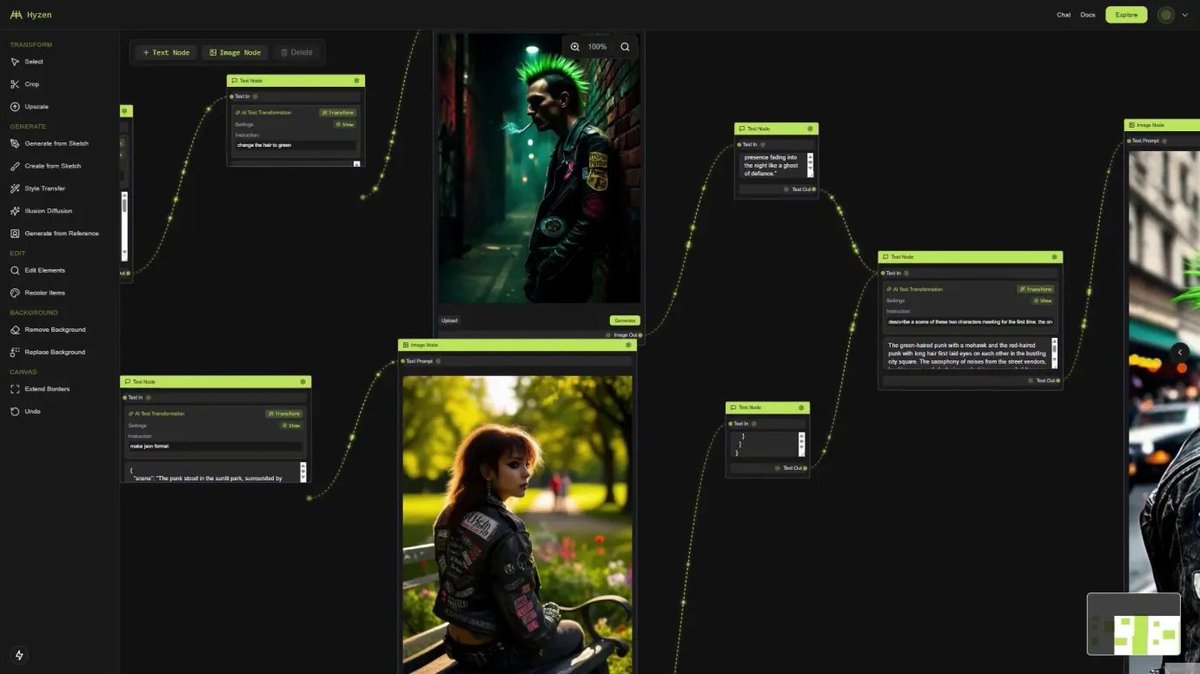Image resolution: width=1200 pixels, height=674 pixels.
Task: Open Generate from Sketch
Action: (x=49, y=143)
